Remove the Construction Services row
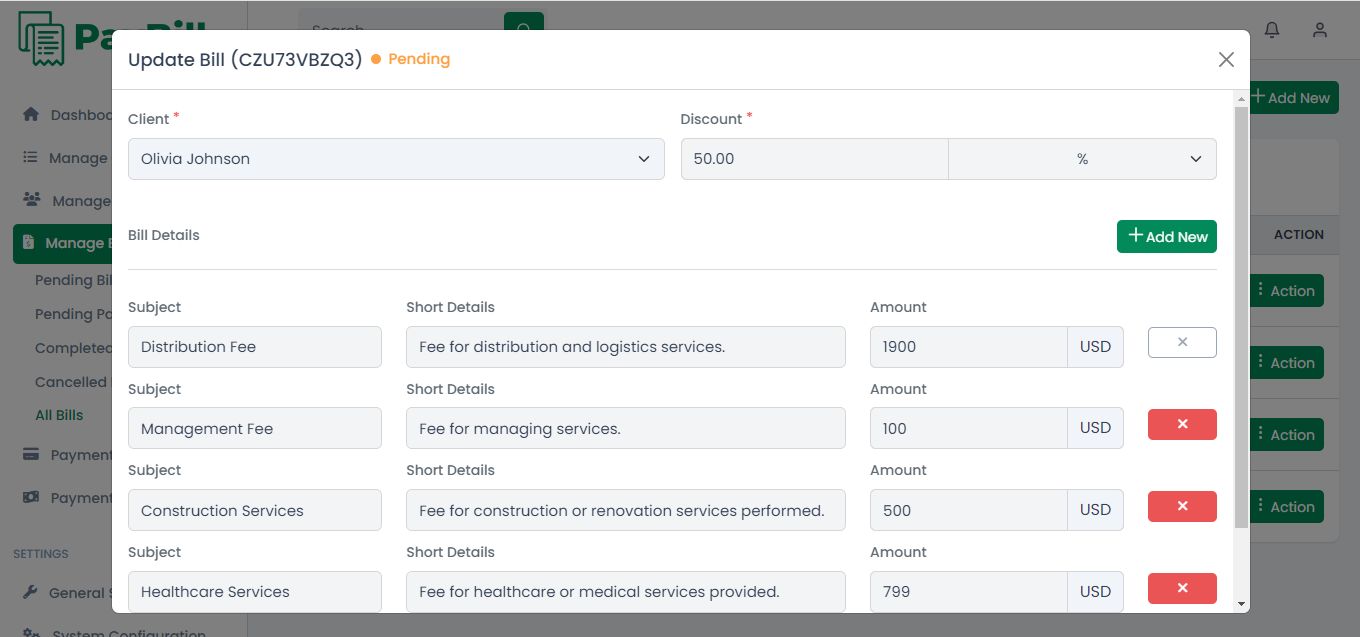 pos(1182,507)
